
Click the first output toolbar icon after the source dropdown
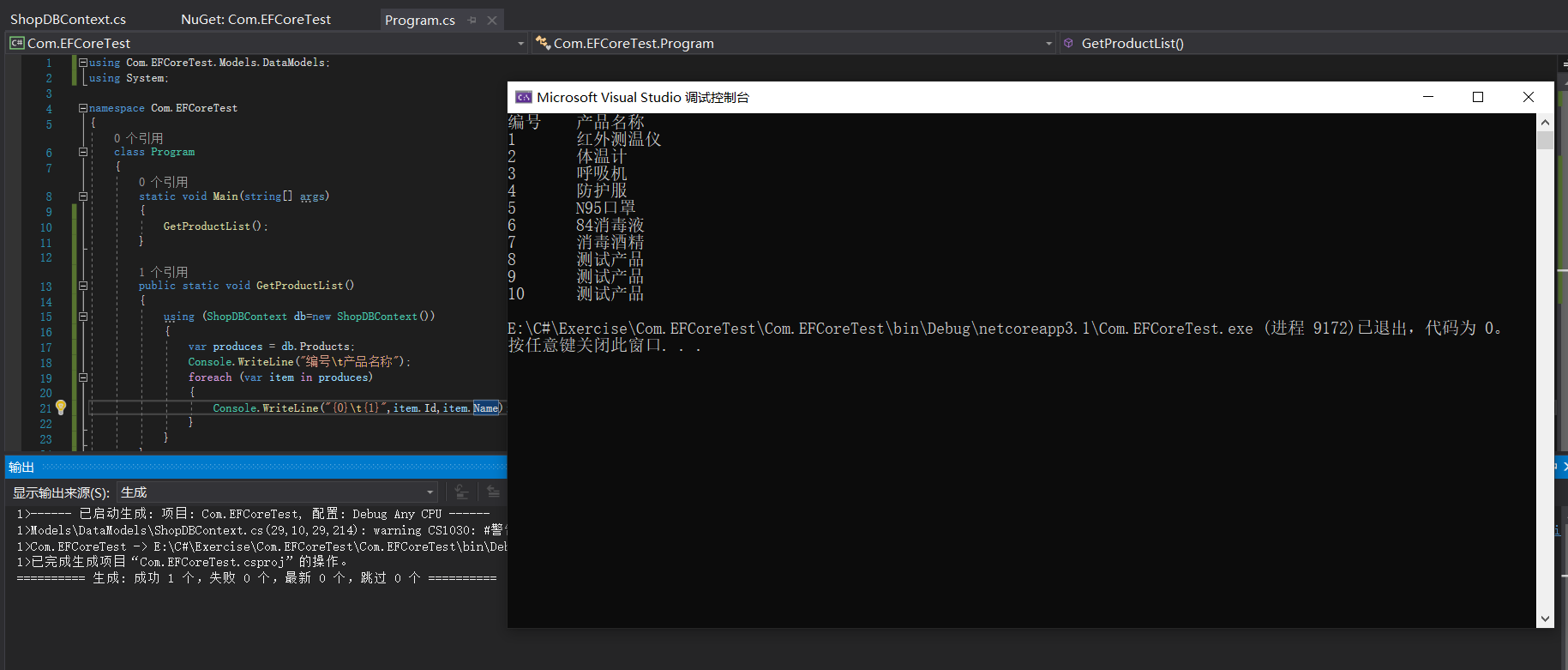[x=461, y=492]
